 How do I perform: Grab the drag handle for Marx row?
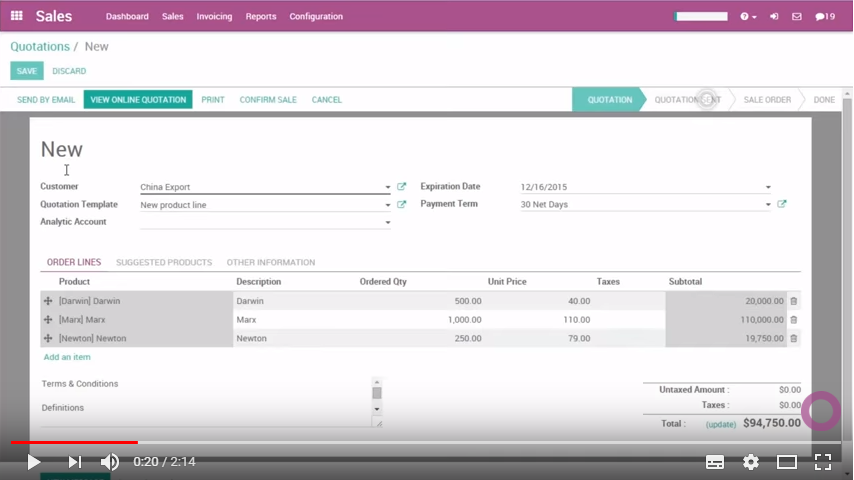tap(48, 320)
